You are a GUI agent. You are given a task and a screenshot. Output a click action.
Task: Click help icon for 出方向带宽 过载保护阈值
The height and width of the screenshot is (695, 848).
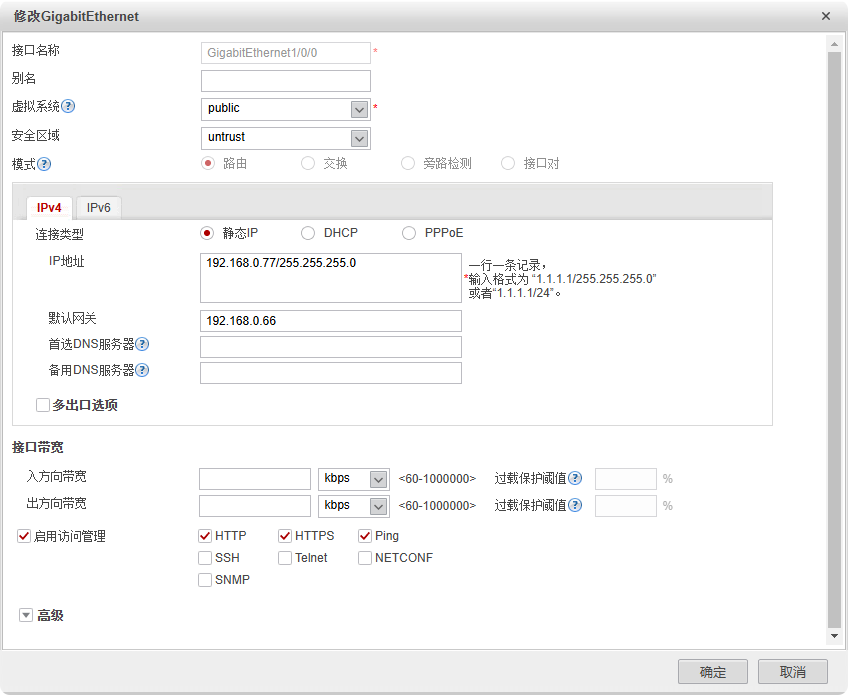pos(575,505)
